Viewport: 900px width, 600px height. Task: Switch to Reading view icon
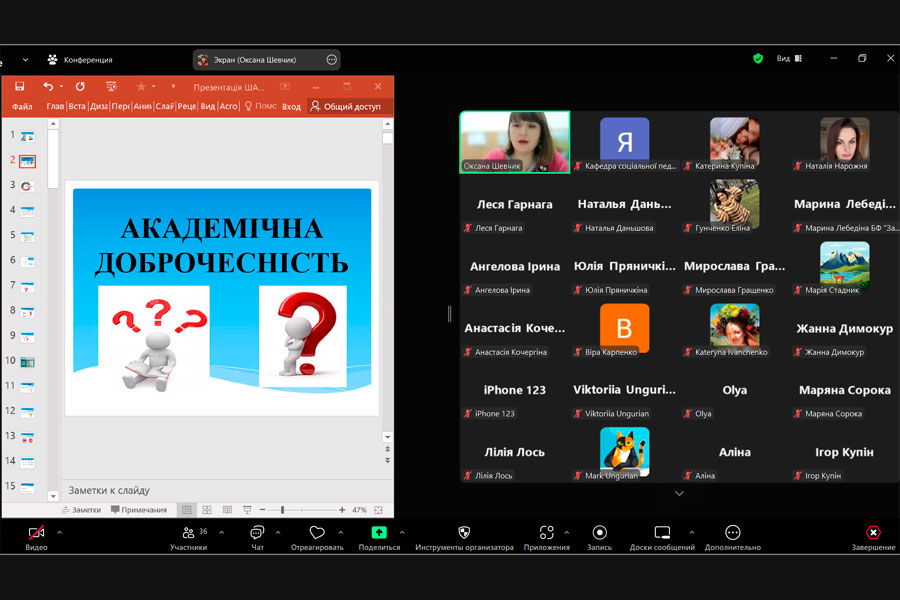point(227,510)
